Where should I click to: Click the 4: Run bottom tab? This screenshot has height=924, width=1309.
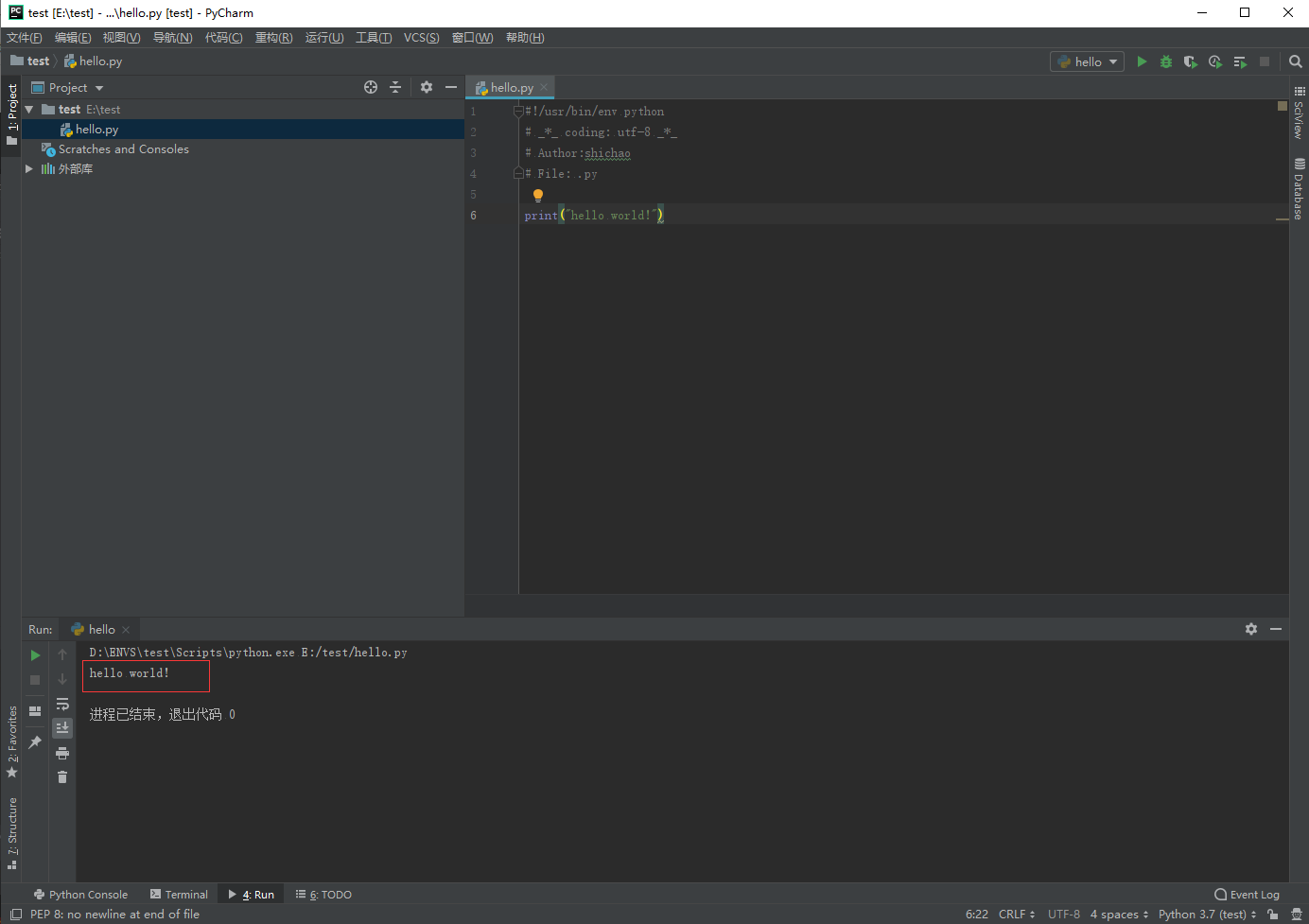[x=251, y=895]
